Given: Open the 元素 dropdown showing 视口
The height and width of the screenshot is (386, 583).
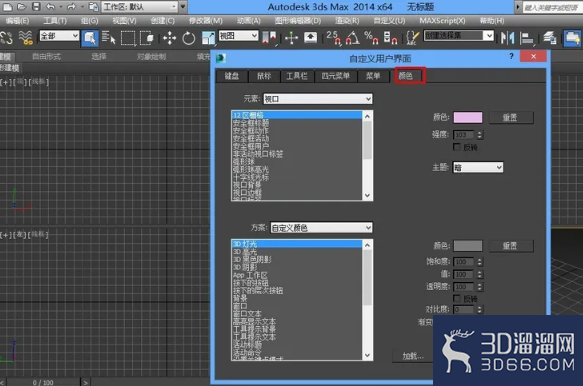Looking at the screenshot, I should point(318,99).
